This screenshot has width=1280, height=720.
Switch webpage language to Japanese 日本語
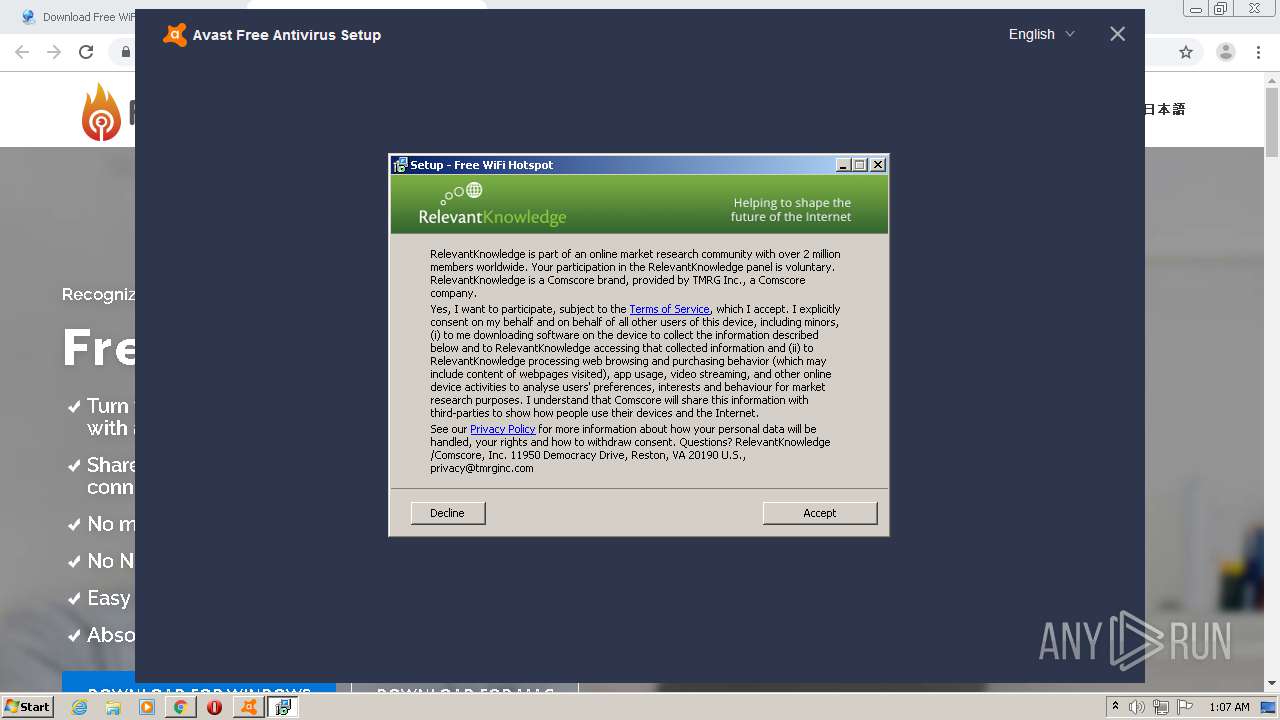pyautogui.click(x=1164, y=110)
